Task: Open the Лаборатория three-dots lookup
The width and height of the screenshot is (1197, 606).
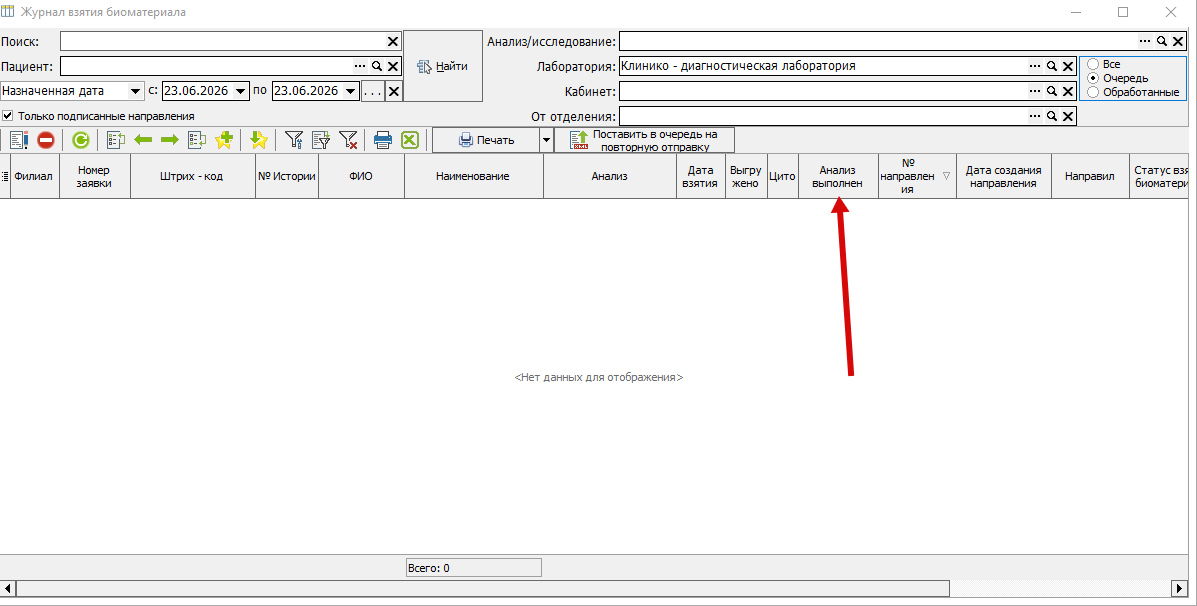Action: tap(1035, 66)
